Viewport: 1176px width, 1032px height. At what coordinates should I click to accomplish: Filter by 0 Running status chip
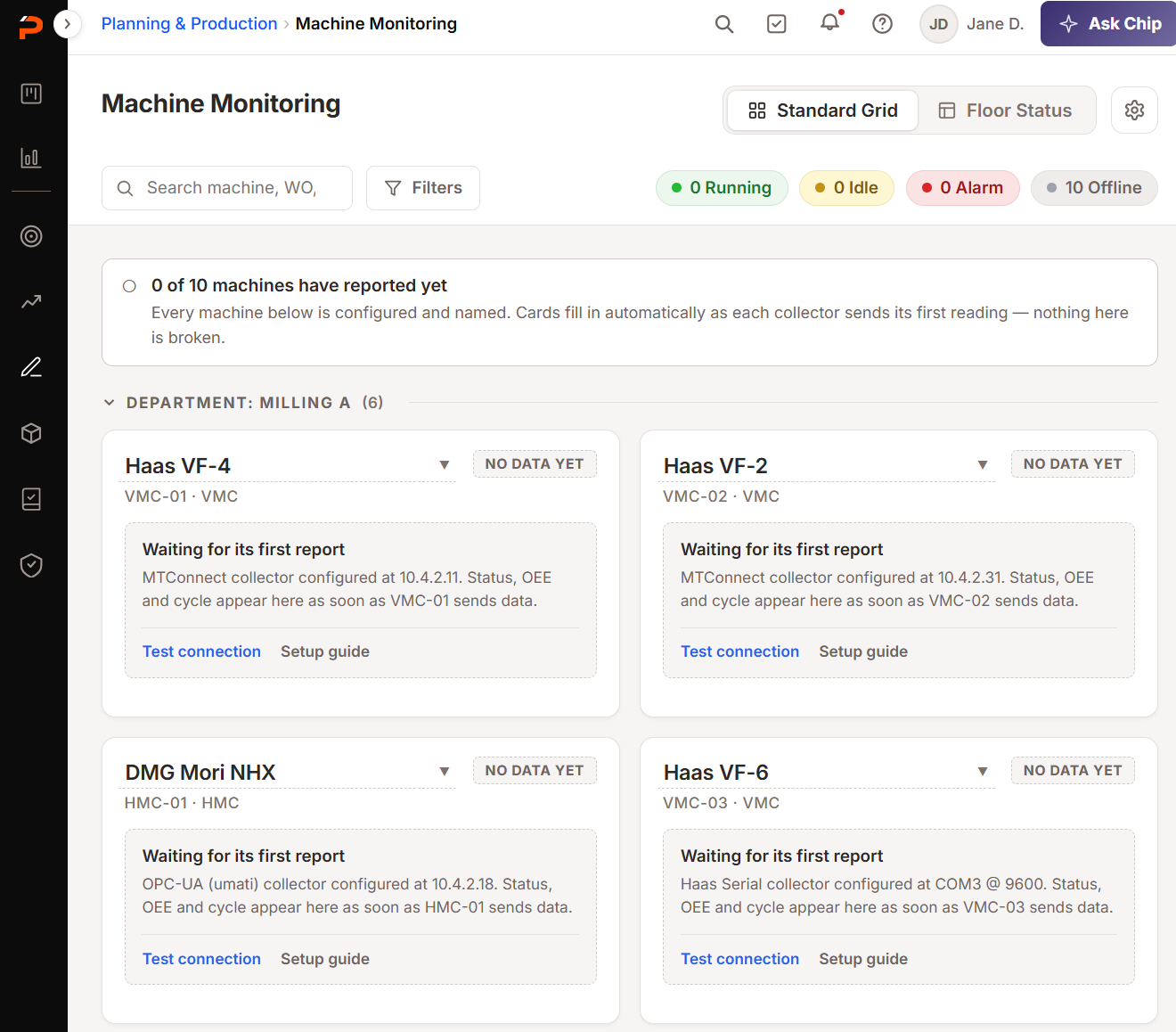point(722,188)
